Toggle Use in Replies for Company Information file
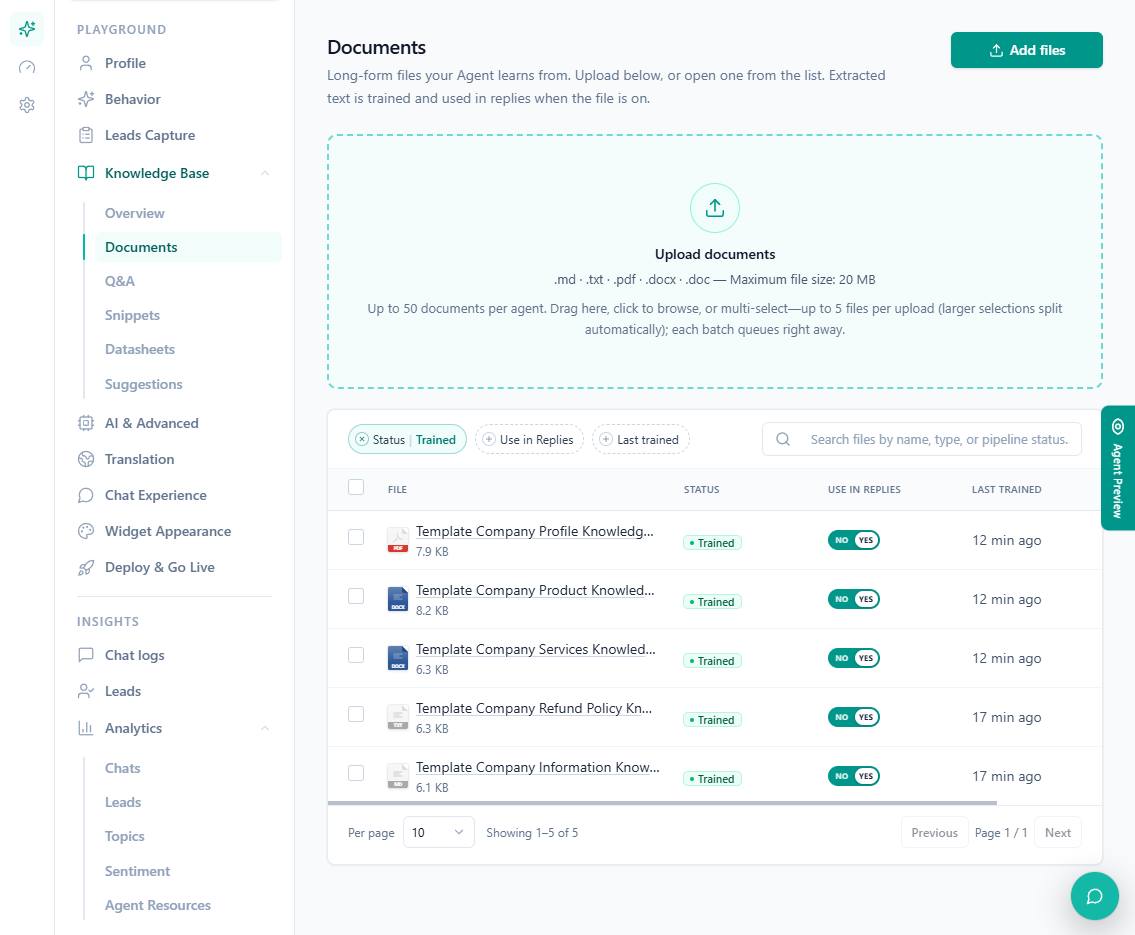Image resolution: width=1135 pixels, height=935 pixels. pyautogui.click(x=853, y=776)
